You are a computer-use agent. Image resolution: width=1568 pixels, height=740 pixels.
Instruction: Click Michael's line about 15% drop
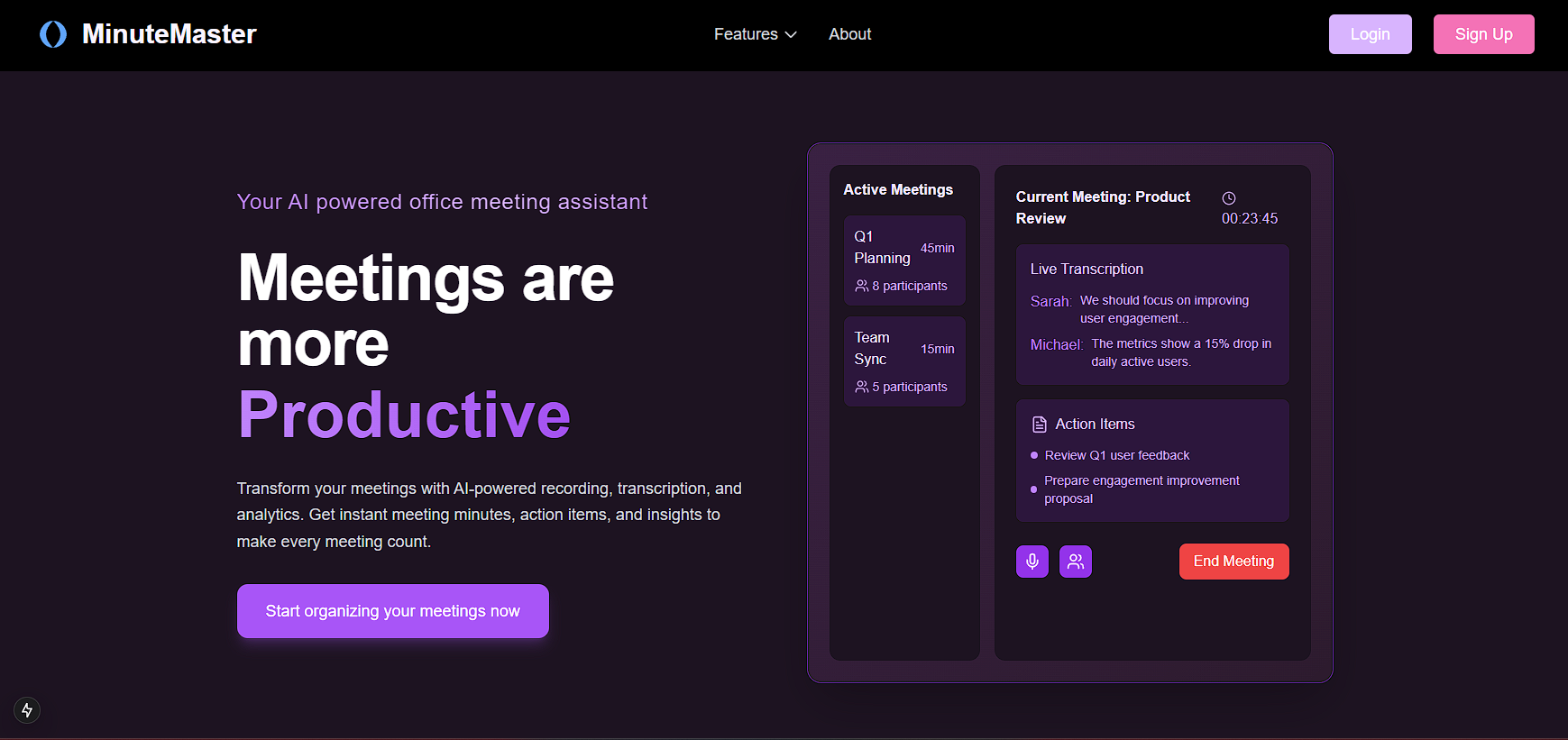point(1181,352)
